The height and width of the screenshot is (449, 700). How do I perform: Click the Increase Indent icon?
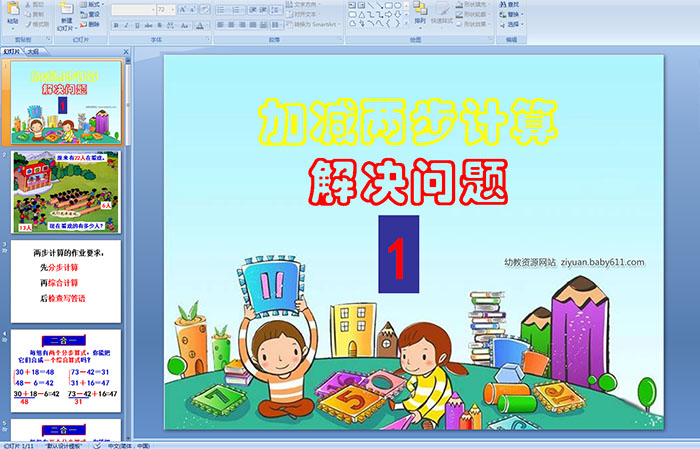pyautogui.click(x=263, y=10)
